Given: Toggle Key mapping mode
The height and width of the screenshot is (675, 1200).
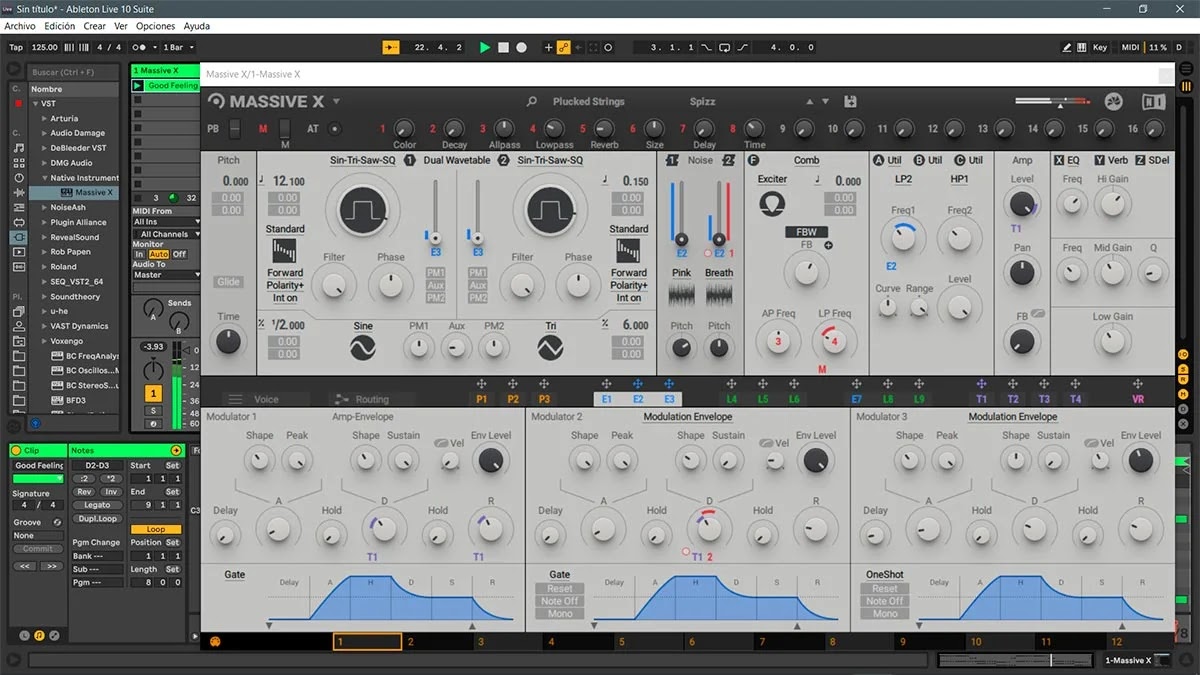Looking at the screenshot, I should pos(1100,47).
